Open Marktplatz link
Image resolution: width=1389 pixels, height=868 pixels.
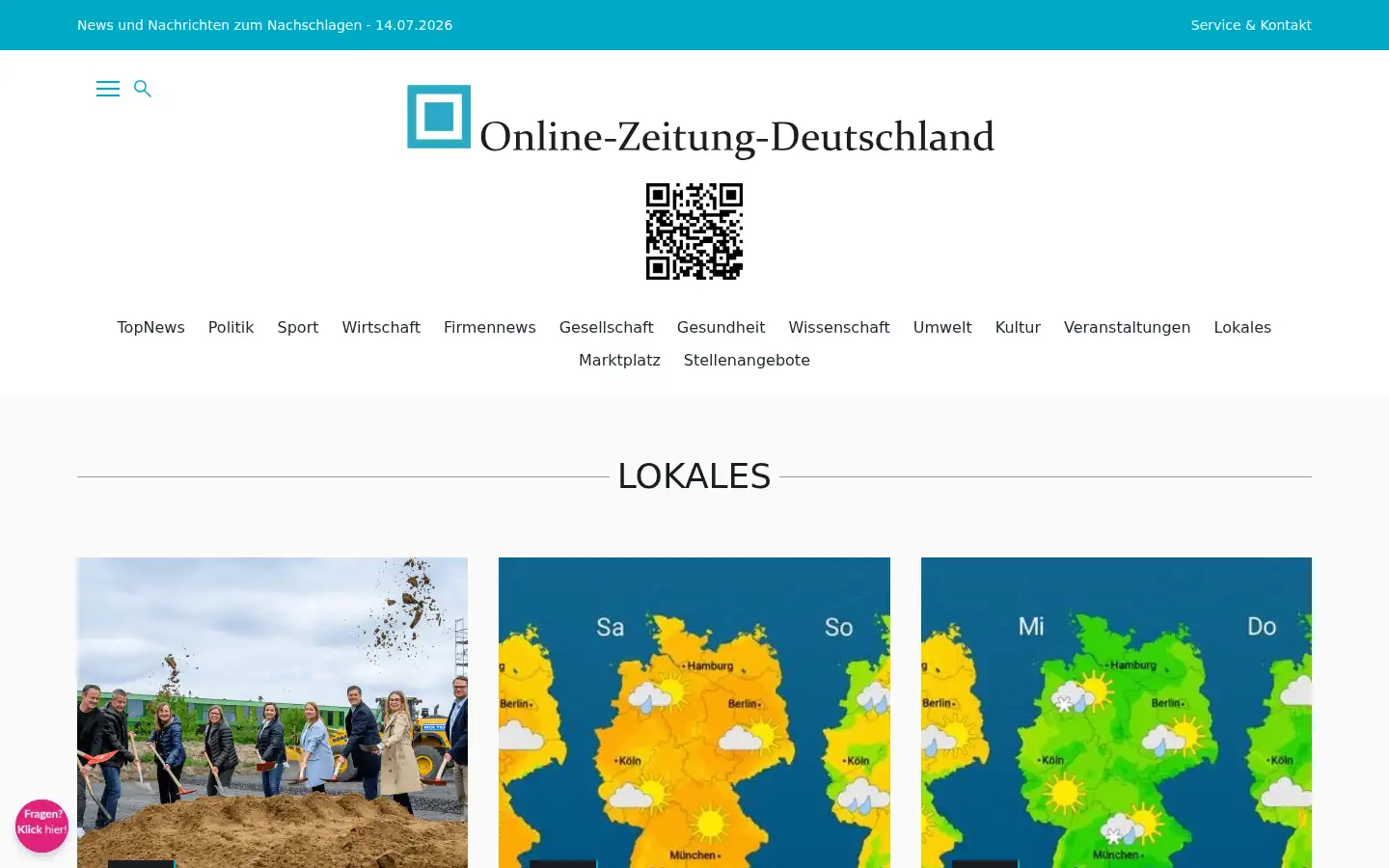coord(619,360)
